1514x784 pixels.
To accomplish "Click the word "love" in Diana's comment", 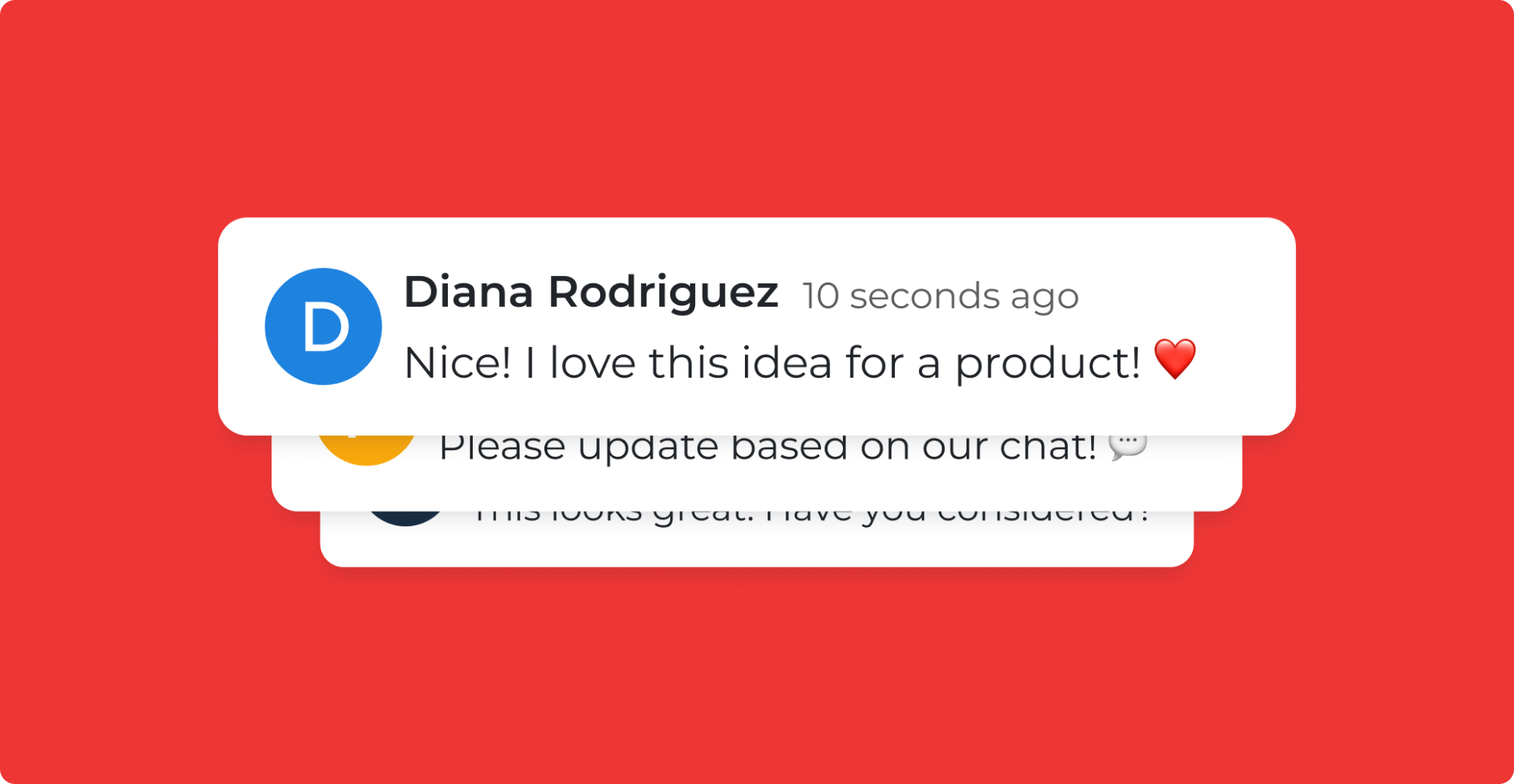I will click(593, 363).
